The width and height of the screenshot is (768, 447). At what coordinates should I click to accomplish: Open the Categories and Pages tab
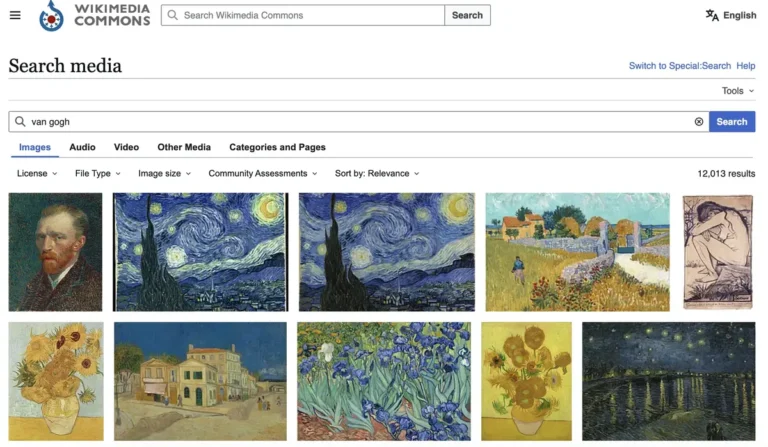pos(277,147)
